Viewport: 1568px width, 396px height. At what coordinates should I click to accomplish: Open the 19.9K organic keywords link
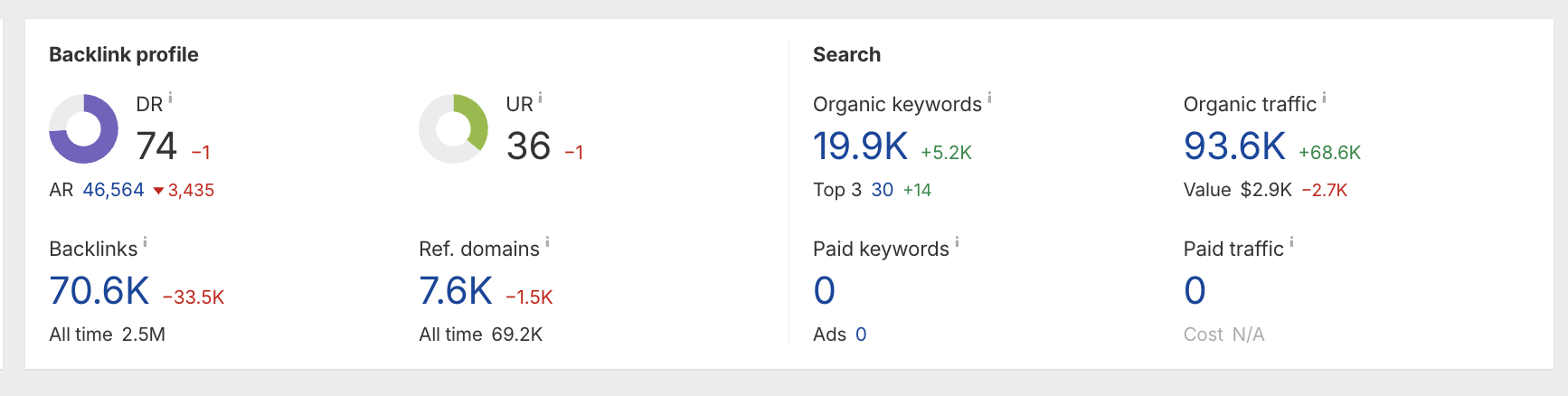860,146
